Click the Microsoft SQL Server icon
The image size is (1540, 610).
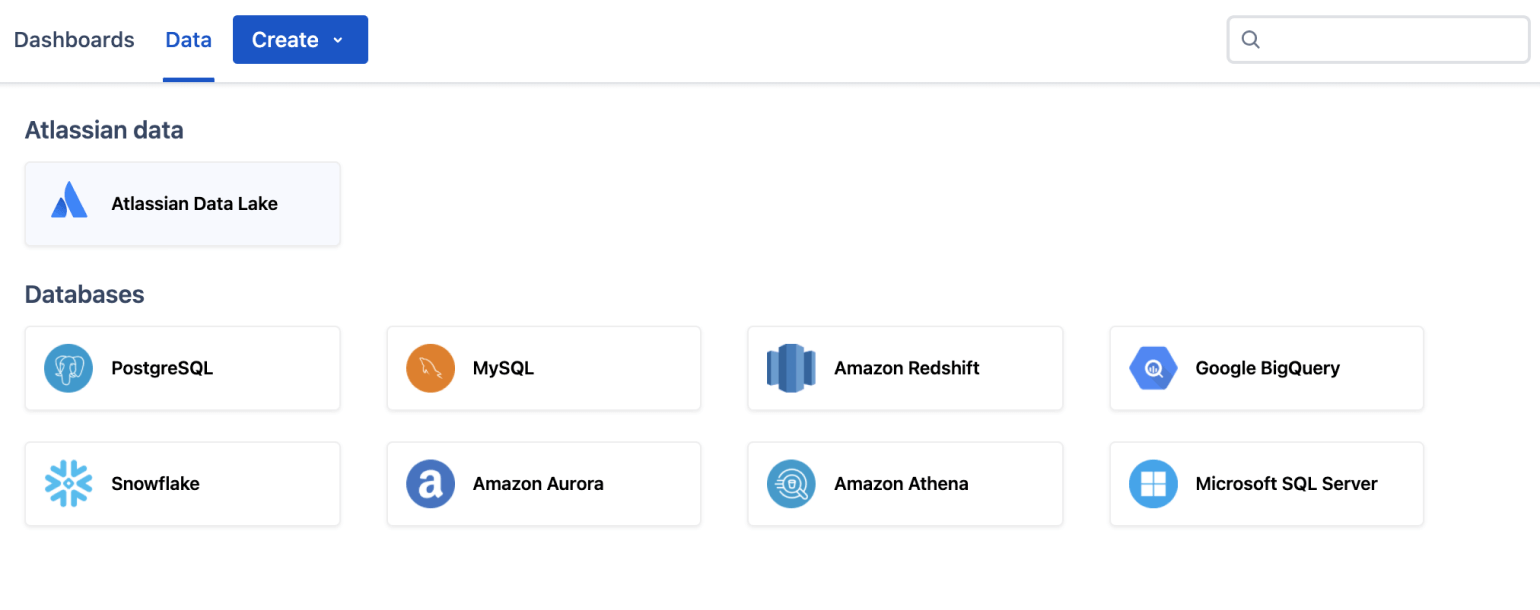(1152, 483)
